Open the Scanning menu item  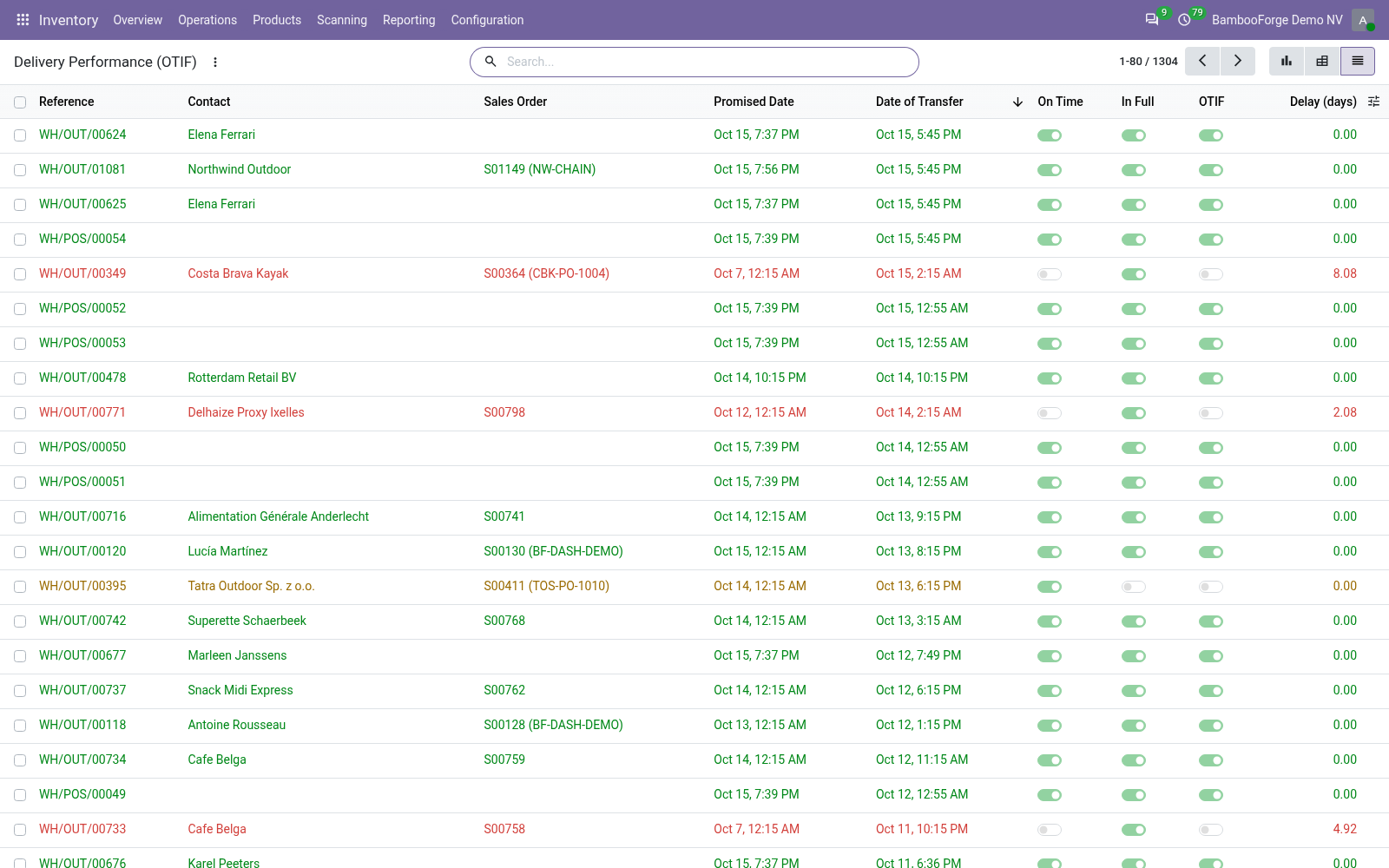(342, 19)
